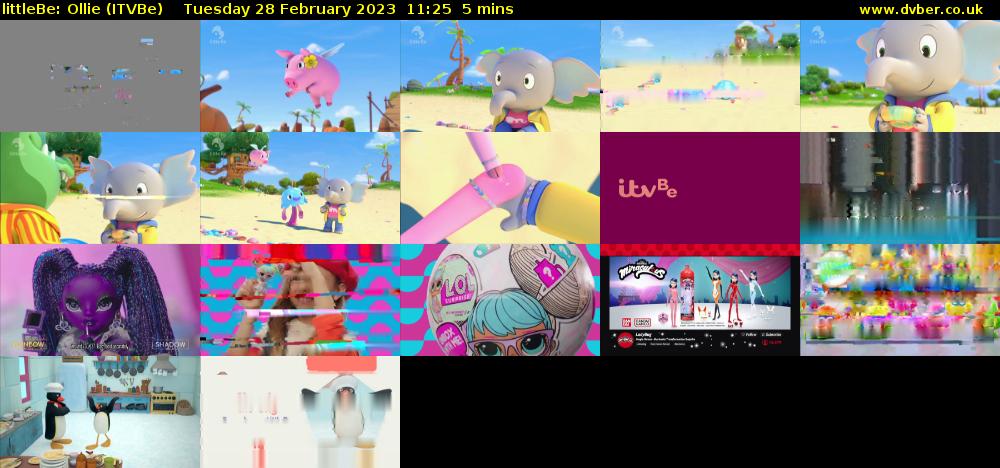
Task: Select the Miraculous Ladybug dolls thumbnail
Action: [700, 300]
